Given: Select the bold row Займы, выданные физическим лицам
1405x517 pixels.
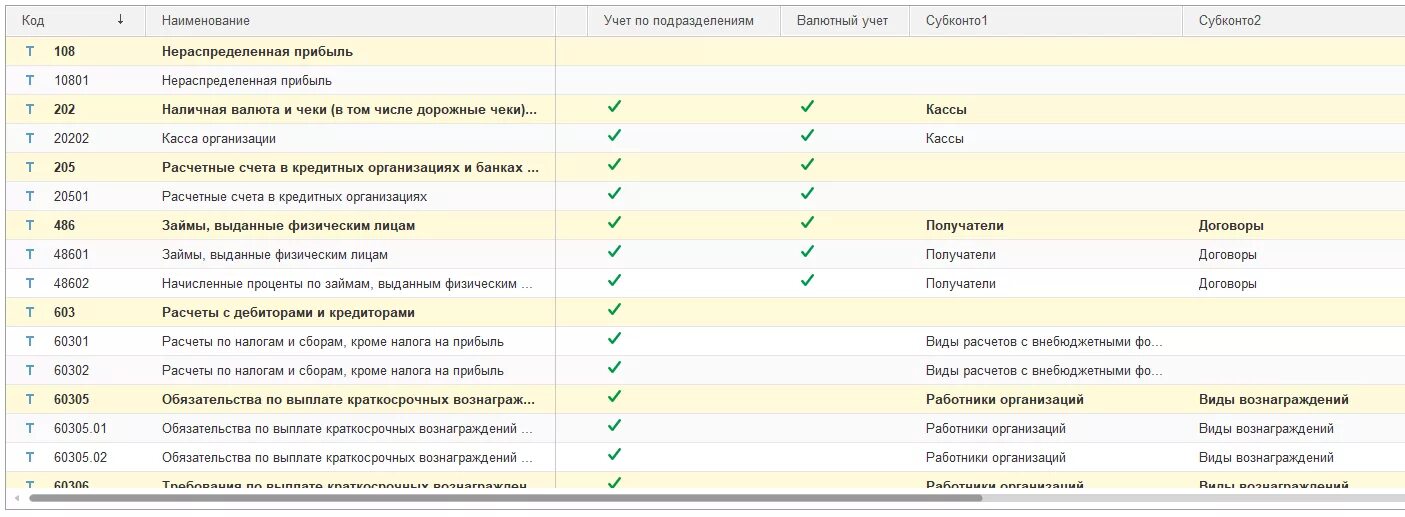Looking at the screenshot, I should 705,225.
